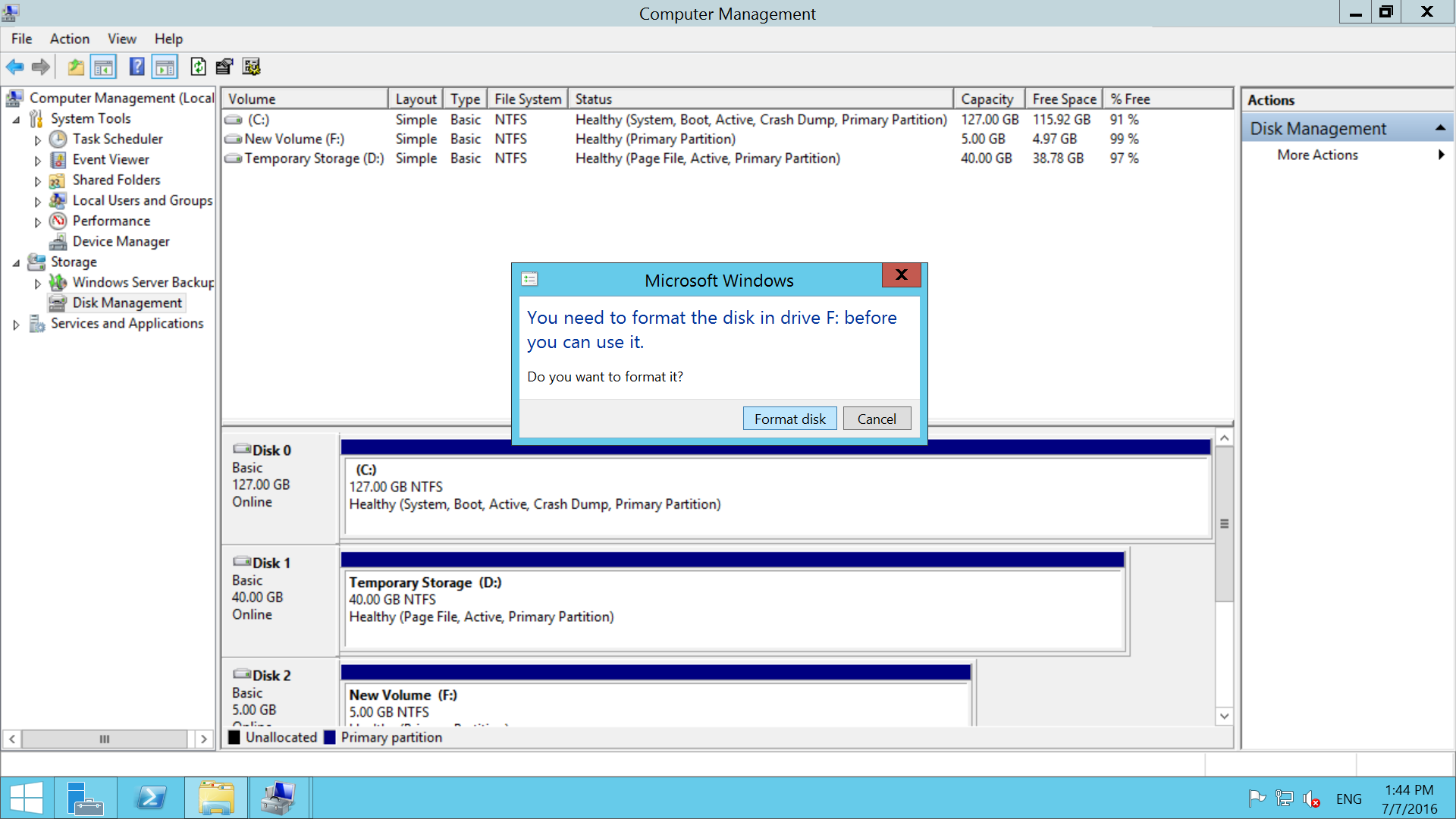
Task: Open the Properties toolbar icon
Action: pos(224,67)
